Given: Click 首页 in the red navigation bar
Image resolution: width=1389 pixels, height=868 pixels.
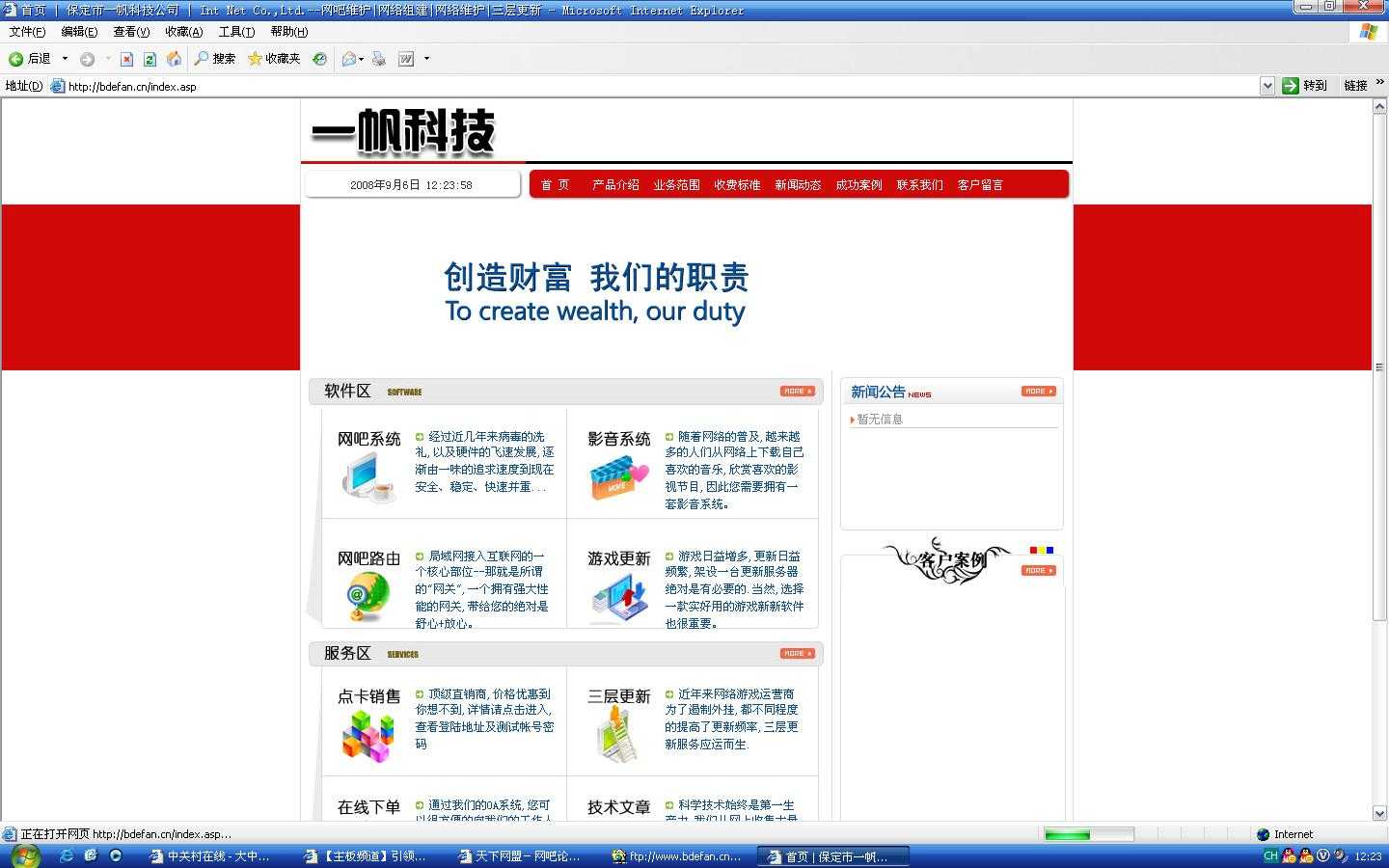Looking at the screenshot, I should (555, 185).
